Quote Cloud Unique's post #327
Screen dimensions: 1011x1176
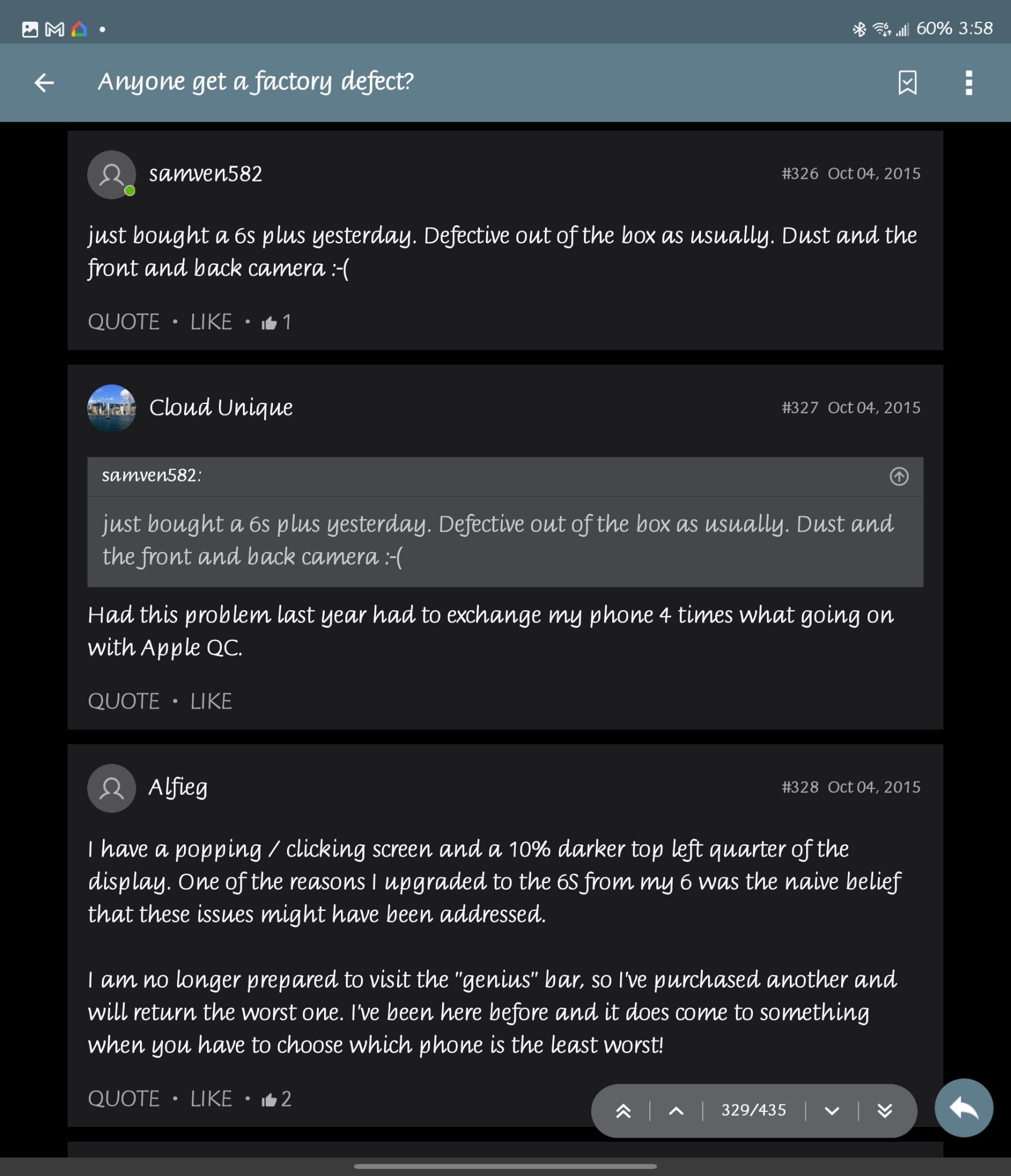coord(124,701)
